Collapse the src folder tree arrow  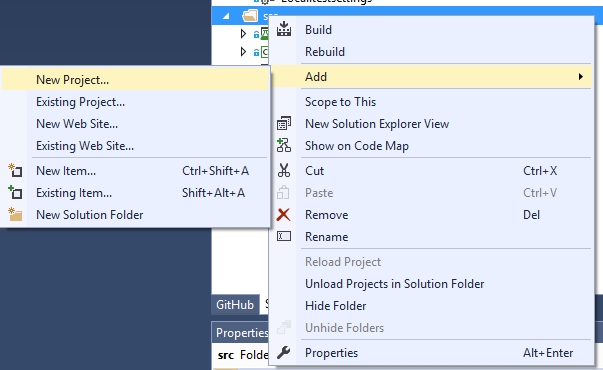(x=226, y=16)
